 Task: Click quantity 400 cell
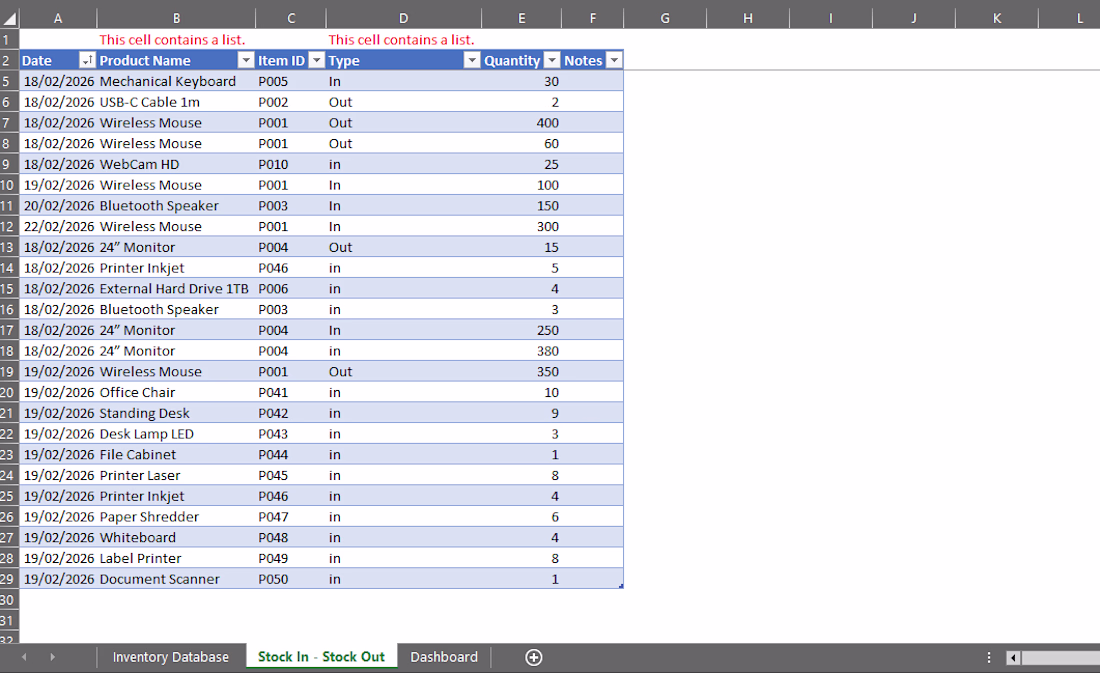521,123
